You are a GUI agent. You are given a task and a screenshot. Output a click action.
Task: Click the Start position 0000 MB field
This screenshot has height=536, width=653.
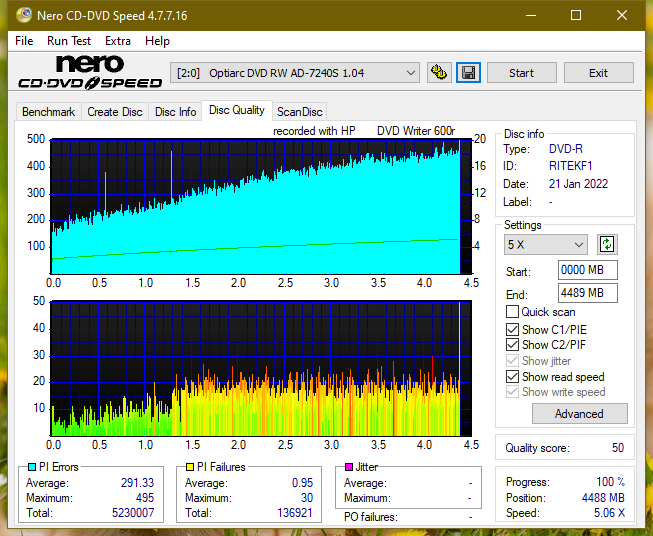pyautogui.click(x=587, y=270)
